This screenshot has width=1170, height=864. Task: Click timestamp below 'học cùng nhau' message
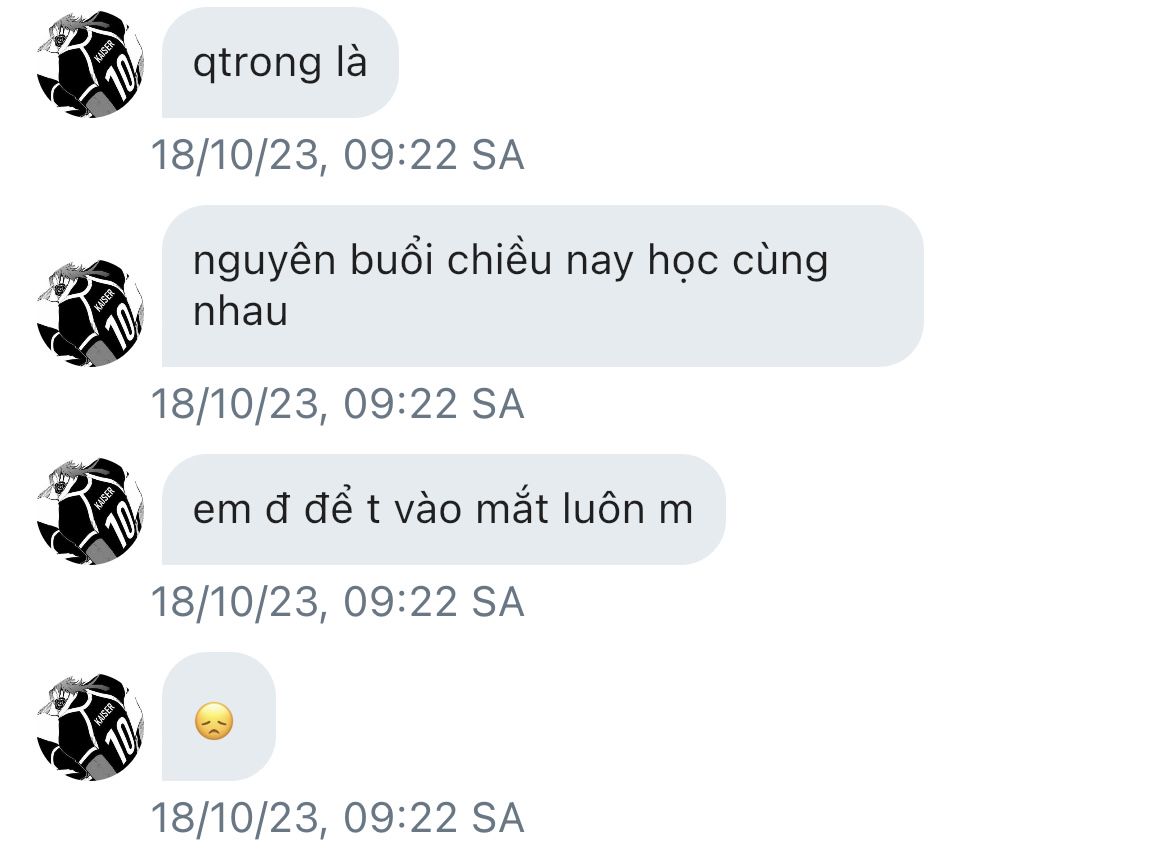coord(337,404)
